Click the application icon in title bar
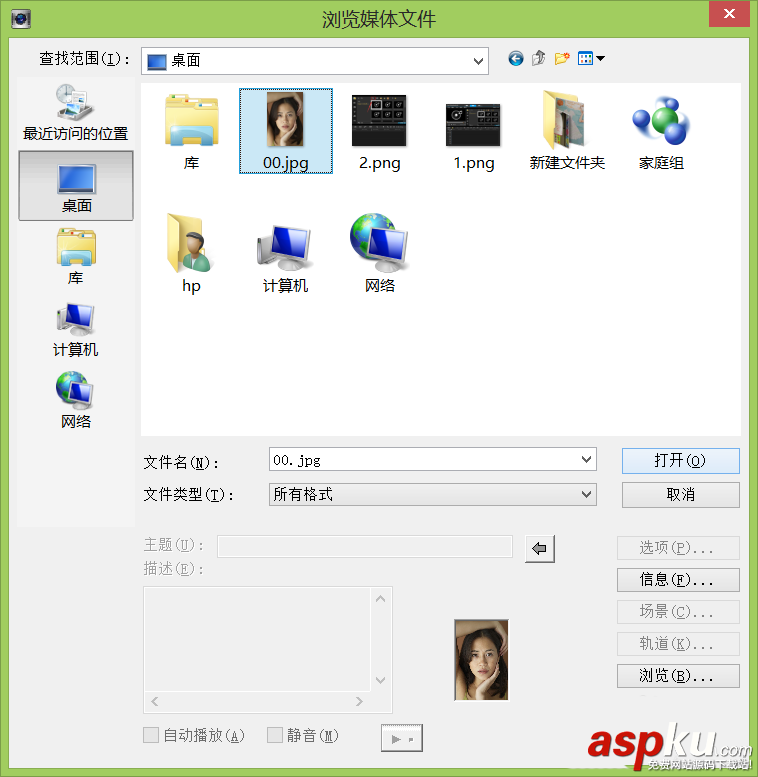The image size is (758, 777). click(21, 19)
